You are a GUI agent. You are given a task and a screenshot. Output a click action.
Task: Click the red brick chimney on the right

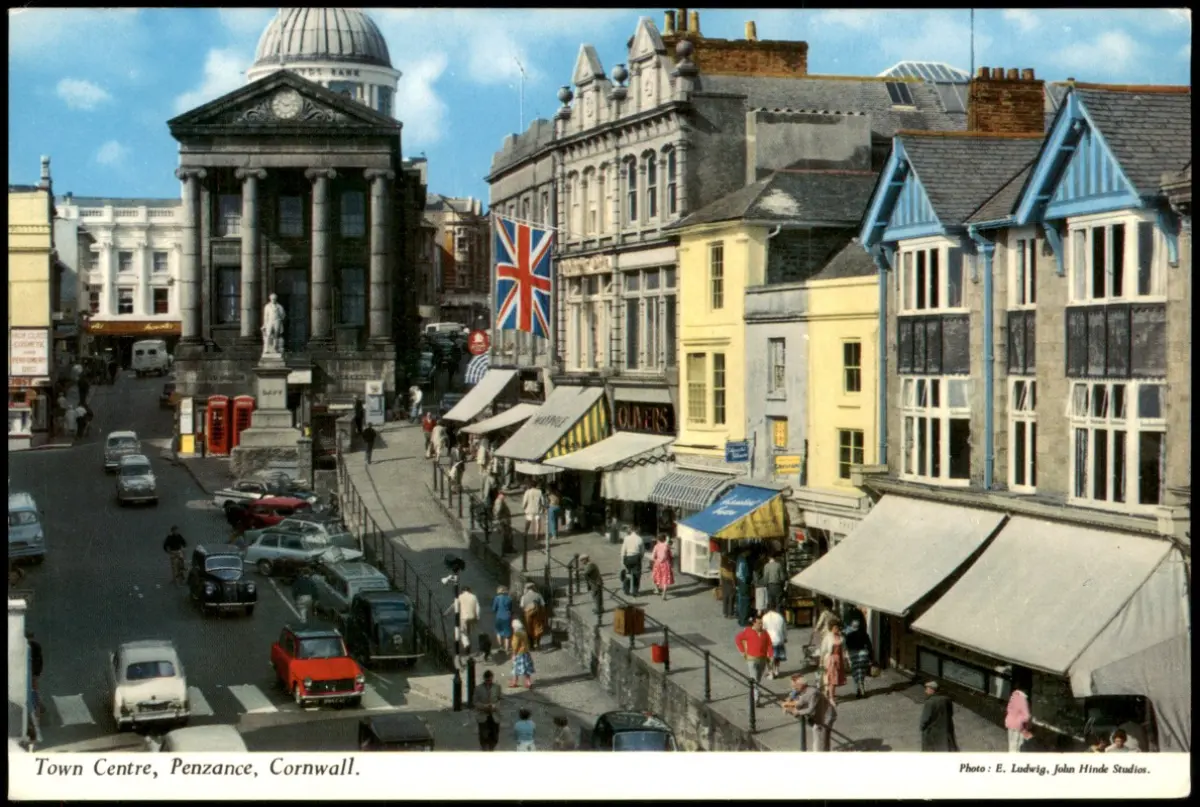(x=1006, y=101)
